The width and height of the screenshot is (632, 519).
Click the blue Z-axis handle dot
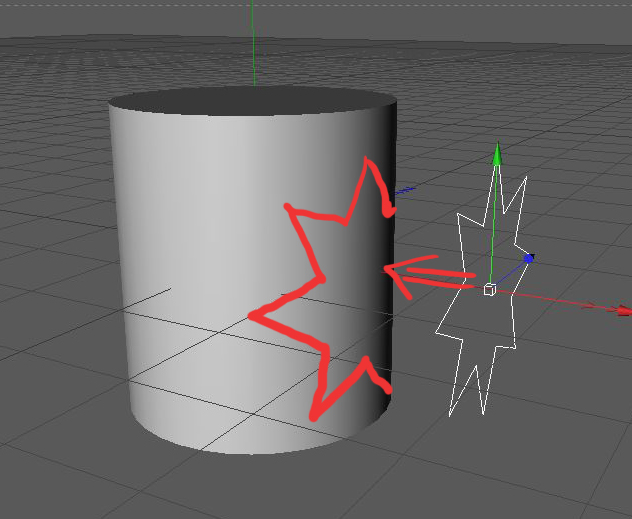coord(528,259)
